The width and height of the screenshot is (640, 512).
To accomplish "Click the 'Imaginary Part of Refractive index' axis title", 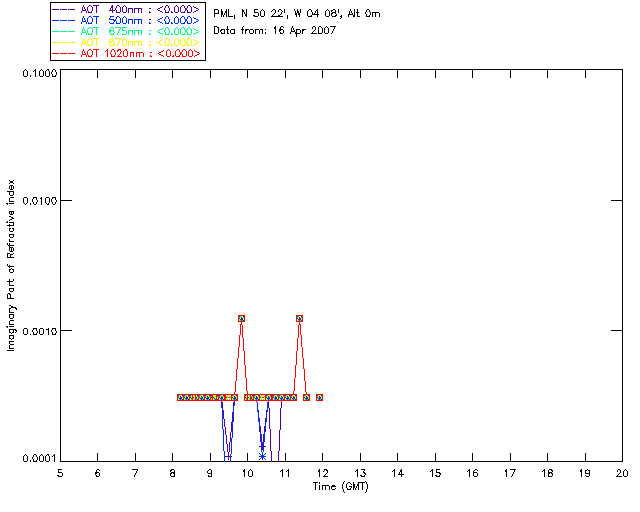I will click(x=11, y=265).
